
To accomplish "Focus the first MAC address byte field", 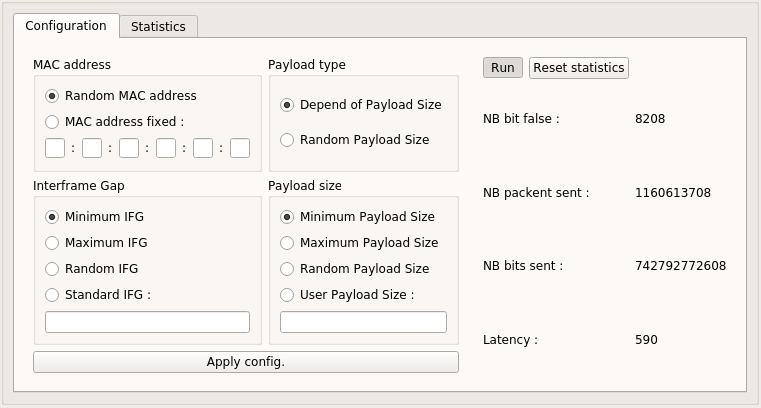I will click(x=55, y=148).
